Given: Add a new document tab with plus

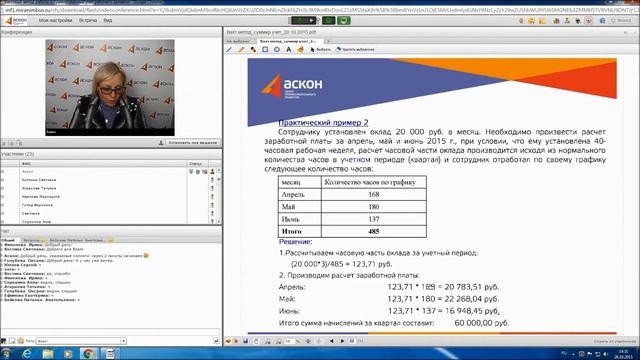Looking at the screenshot, I should 328,41.
